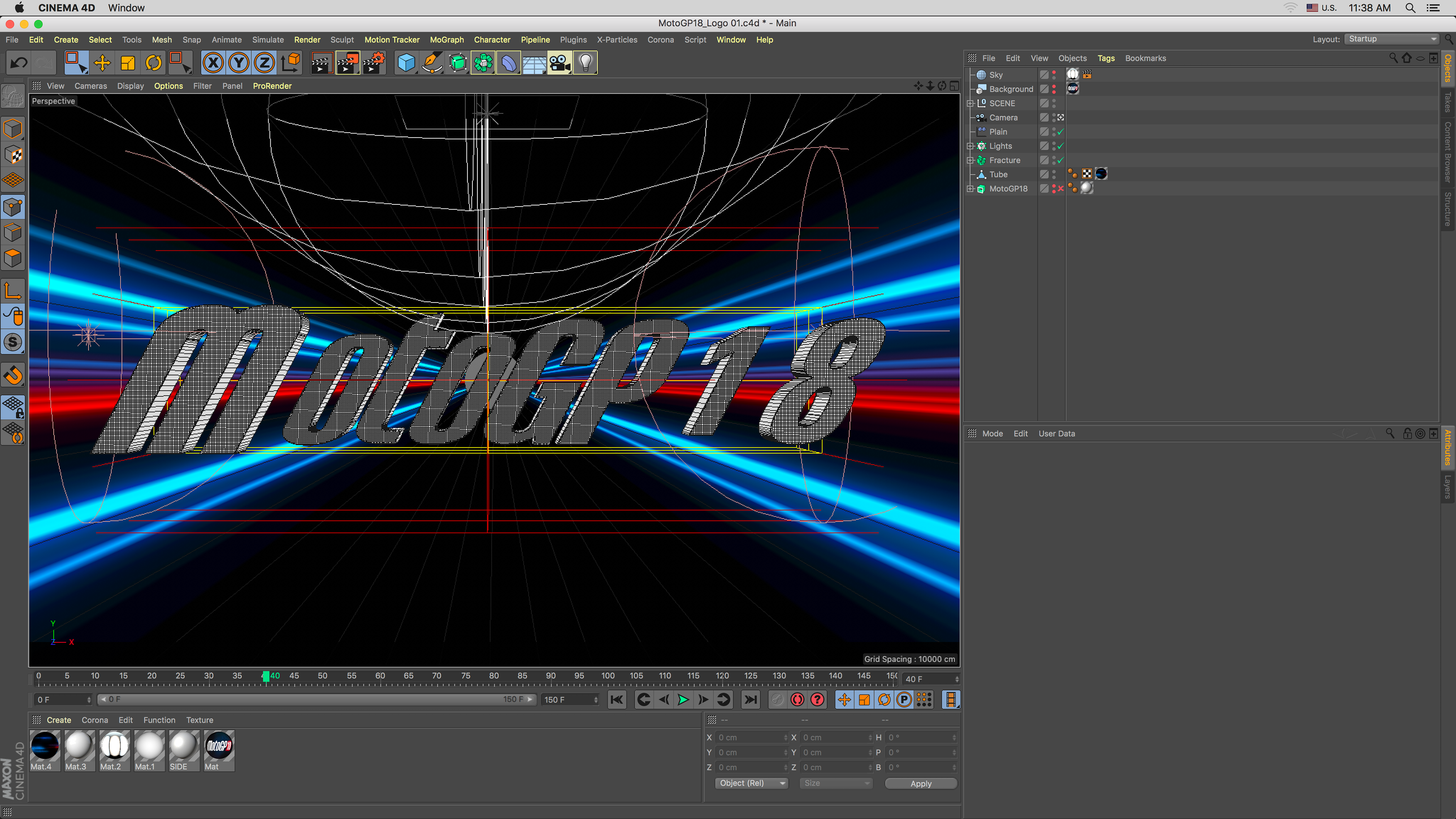The image size is (1456, 819).
Task: Toggle the coordinate system icon
Action: point(290,63)
